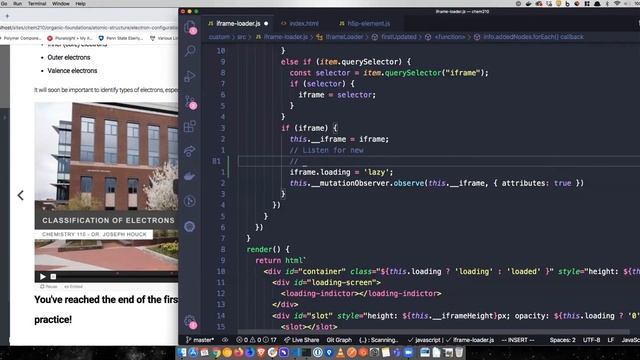Open a new browser tab with plus button

pyautogui.click(x=7, y=16)
